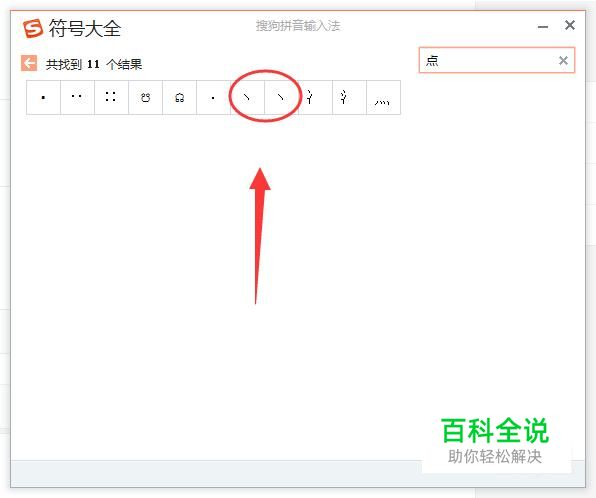Screen dimensions: 596x498
Task: Click the 共找到 11 个结果 text
Action: (94, 64)
